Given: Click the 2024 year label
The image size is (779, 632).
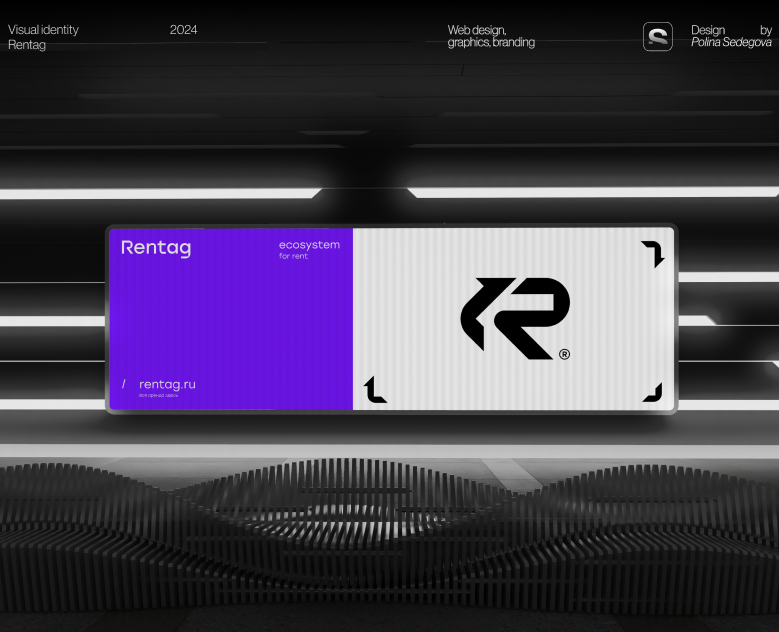Looking at the screenshot, I should point(183,30).
